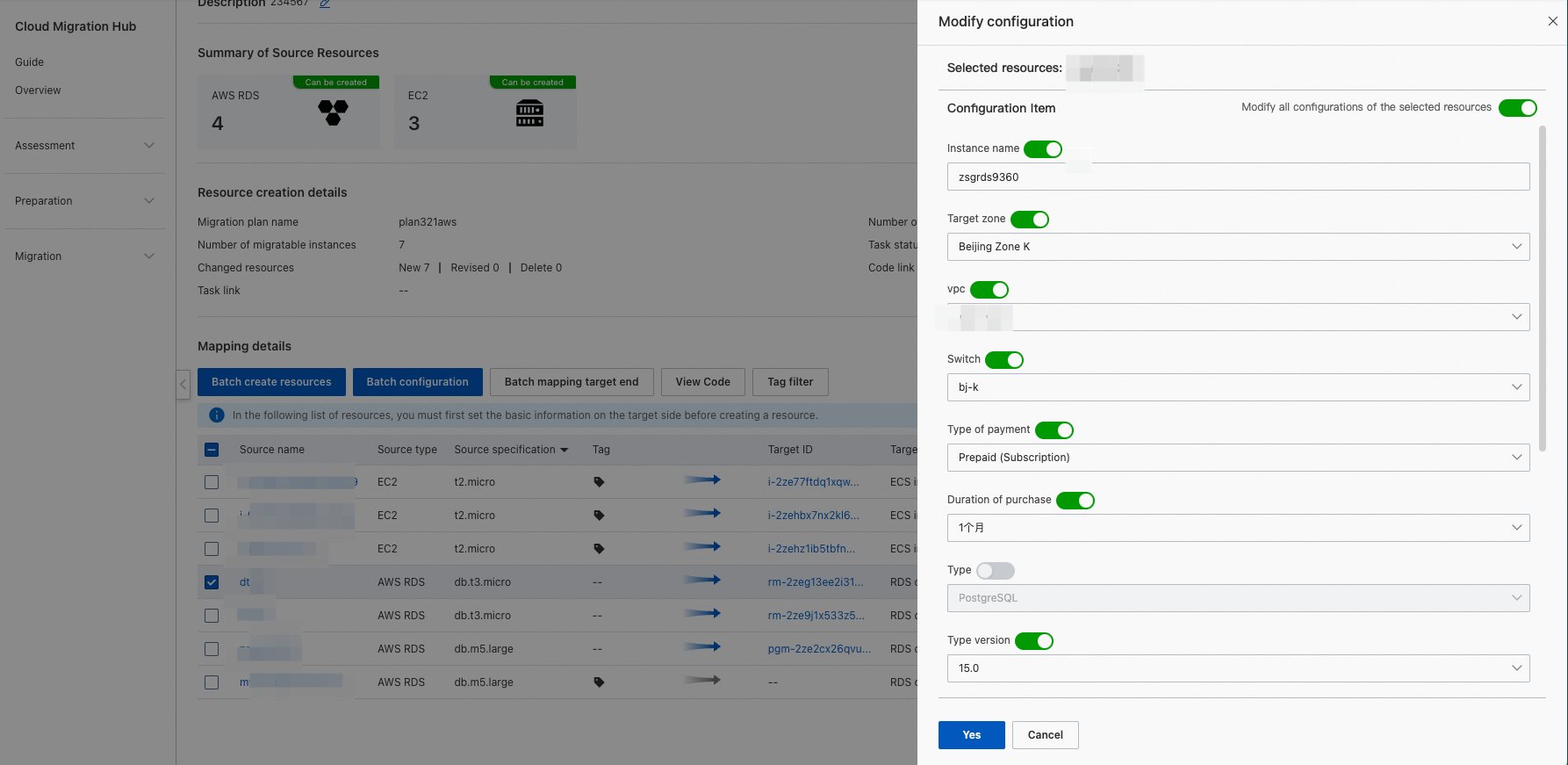This screenshot has width=1568, height=765.
Task: Toggle the Switch configuration toggle
Action: click(1004, 360)
